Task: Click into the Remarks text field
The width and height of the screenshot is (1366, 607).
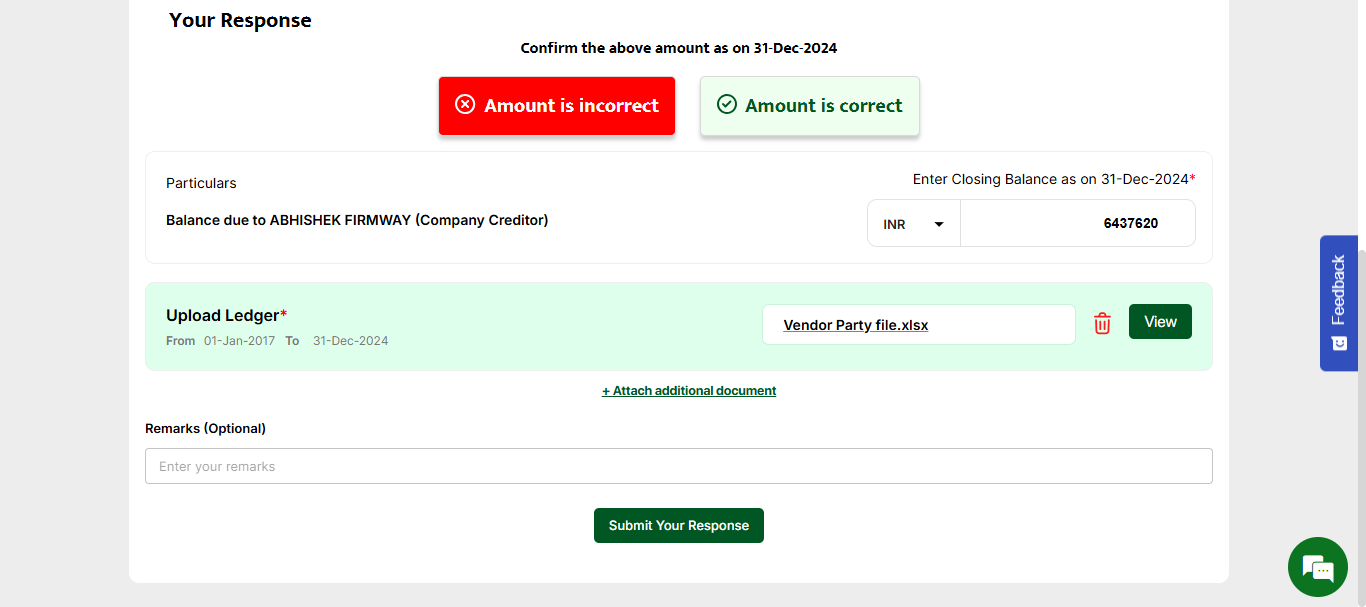Action: click(678, 466)
